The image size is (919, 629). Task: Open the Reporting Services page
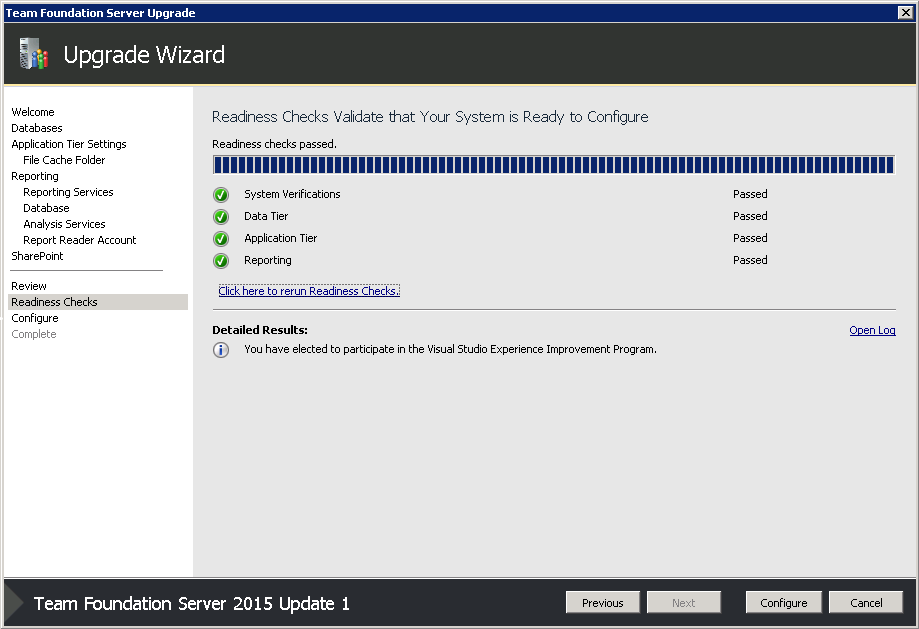tap(68, 192)
